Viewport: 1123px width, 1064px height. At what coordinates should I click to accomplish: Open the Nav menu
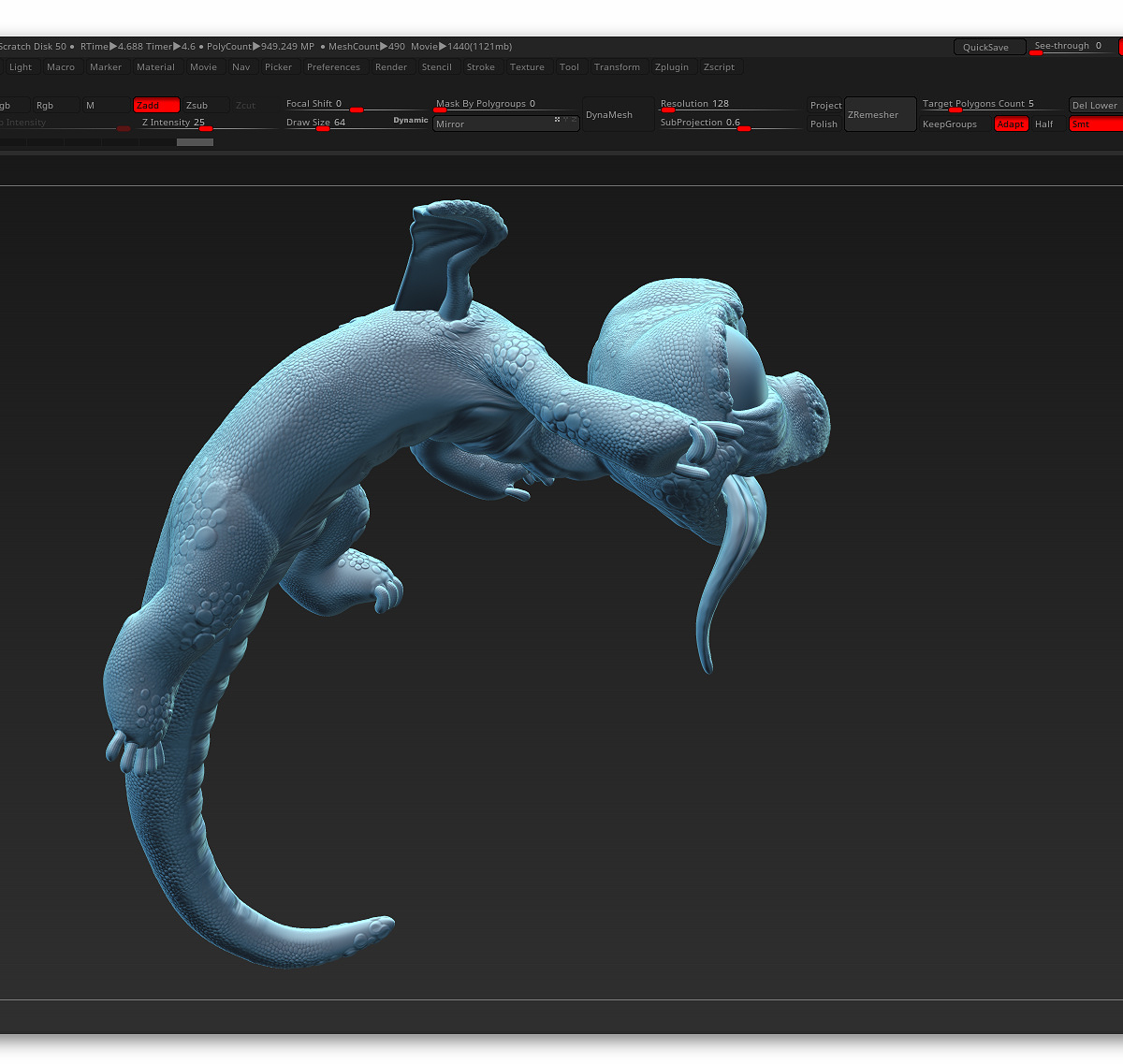click(x=241, y=67)
